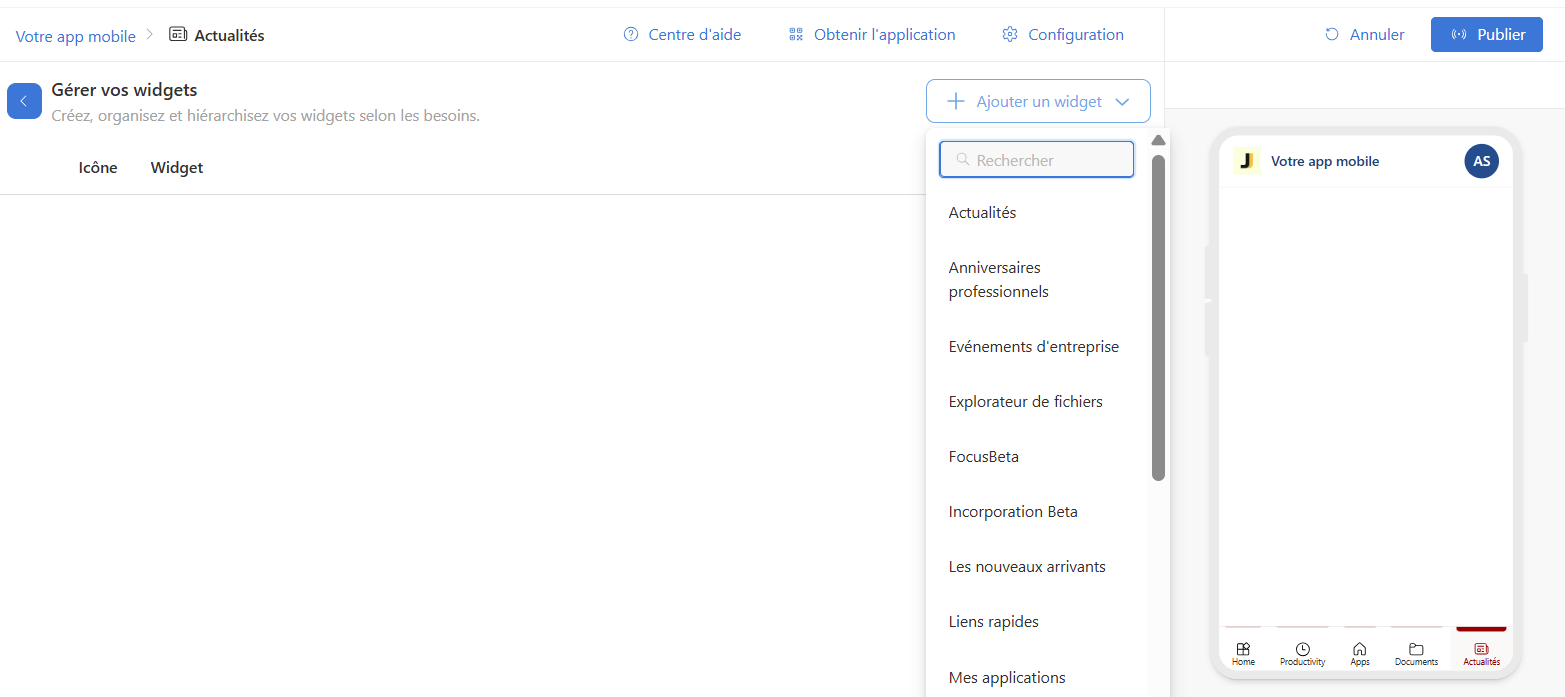Go to Votre app mobile breadcrumb link
The height and width of the screenshot is (697, 1565).
coord(76,36)
